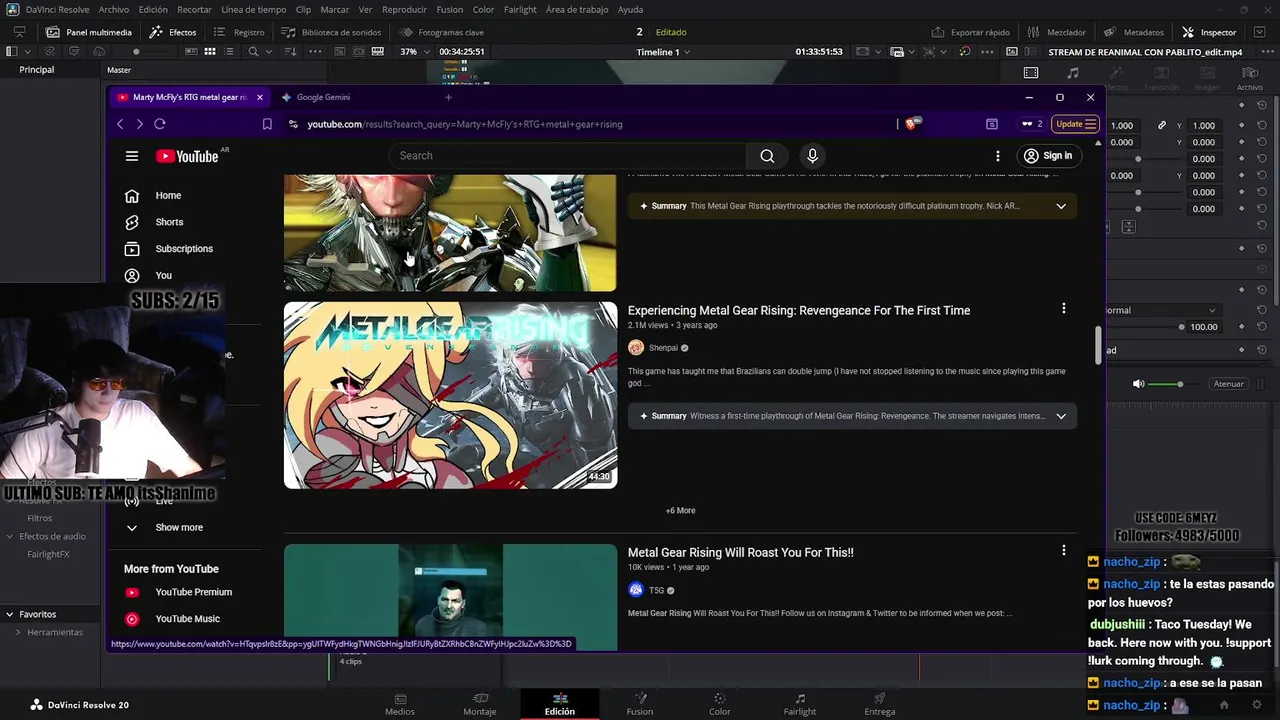Toggle keyframe diamond on Zoom 1.000 row
This screenshot has height=720, width=1280.
1241,125
